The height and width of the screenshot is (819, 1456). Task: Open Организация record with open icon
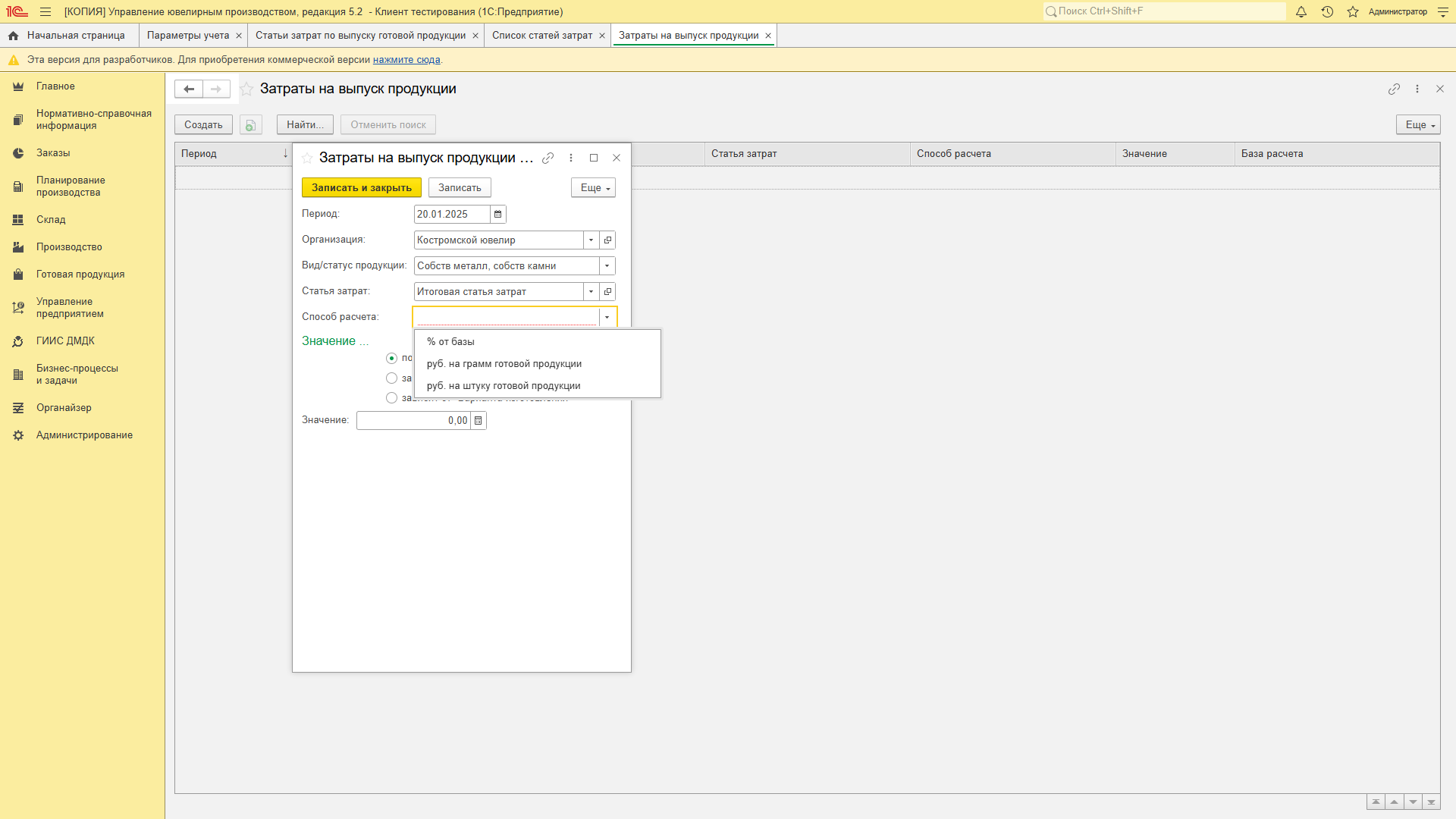[607, 240]
